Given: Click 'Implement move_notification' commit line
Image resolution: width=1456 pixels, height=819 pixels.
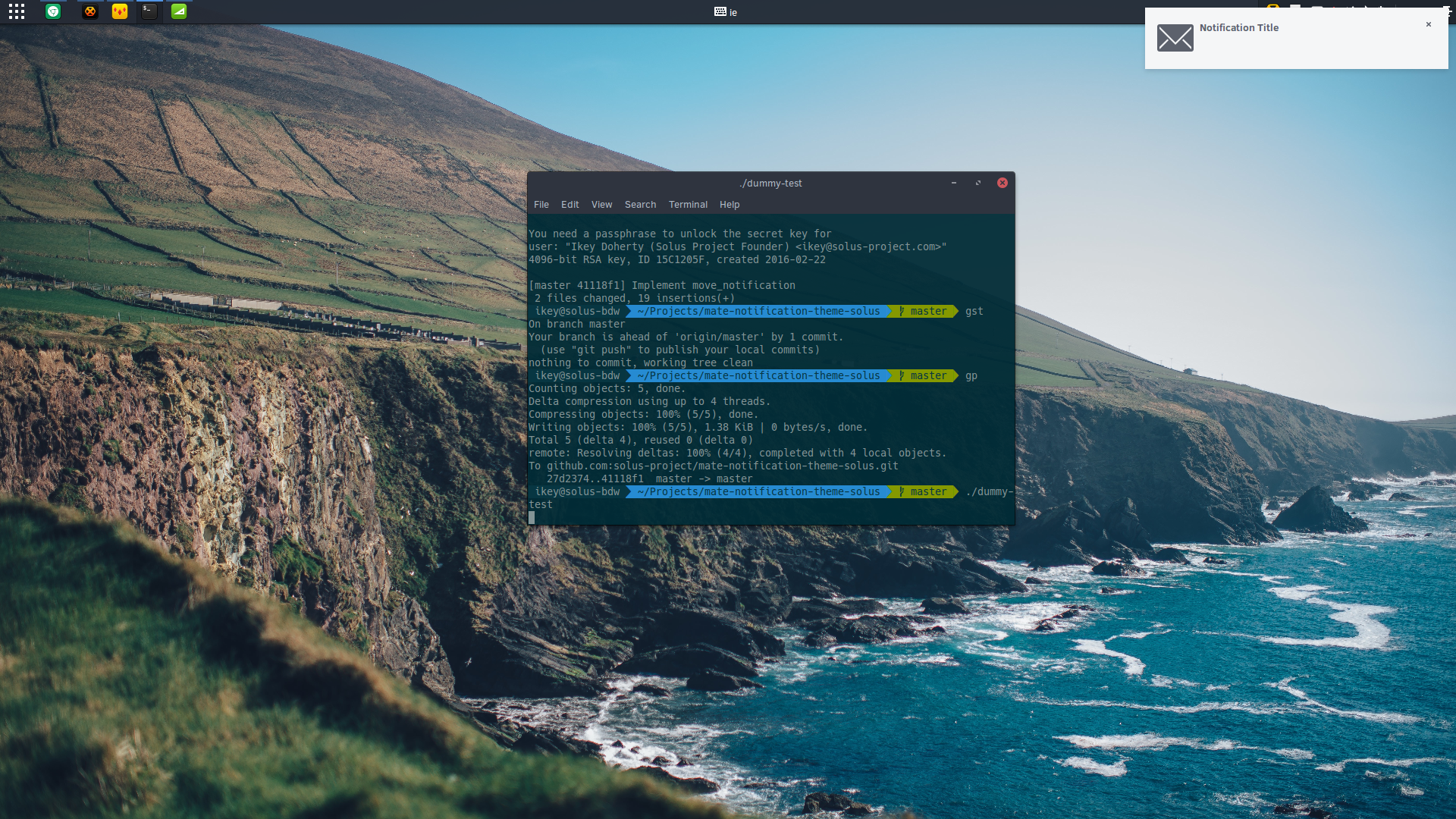Looking at the screenshot, I should [662, 286].
